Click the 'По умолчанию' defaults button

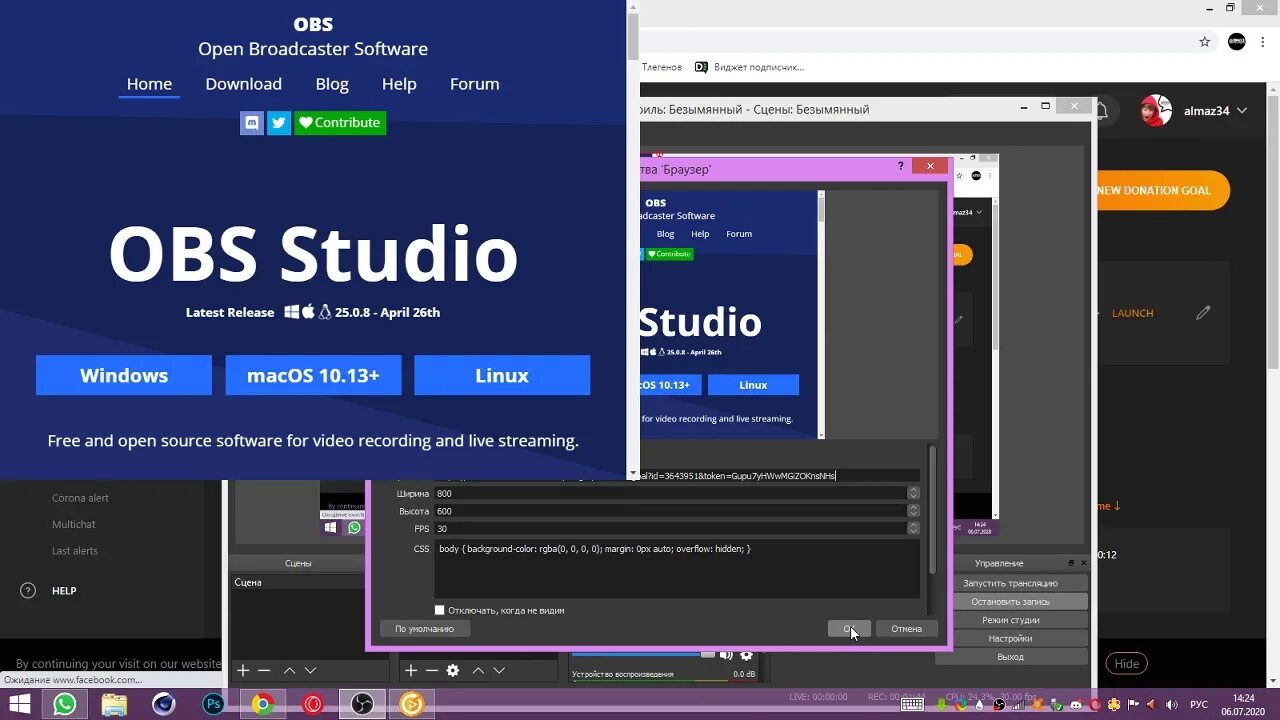[x=424, y=629]
